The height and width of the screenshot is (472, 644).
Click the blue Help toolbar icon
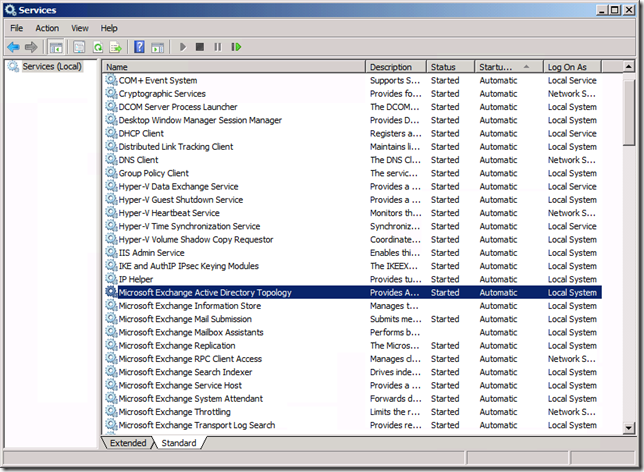coord(140,47)
